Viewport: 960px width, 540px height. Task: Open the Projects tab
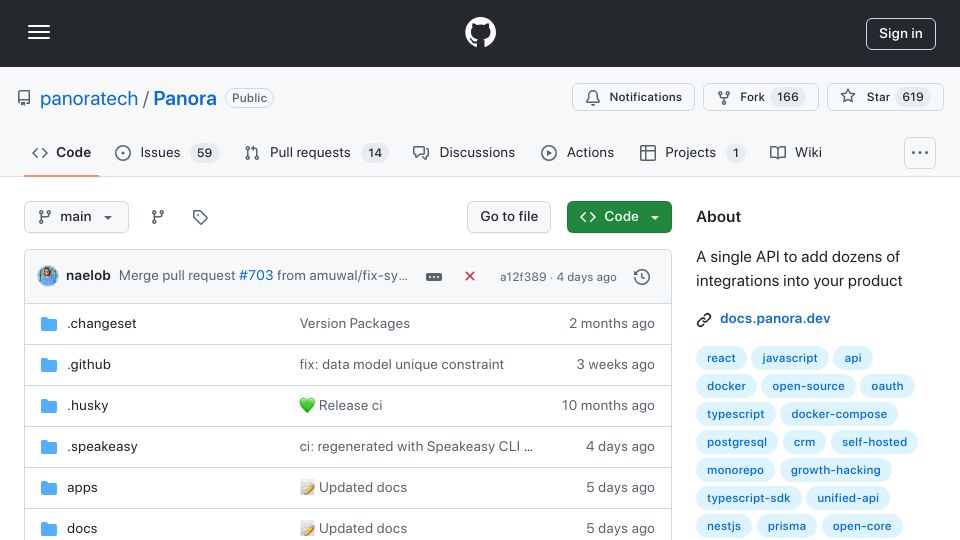pyautogui.click(x=692, y=152)
